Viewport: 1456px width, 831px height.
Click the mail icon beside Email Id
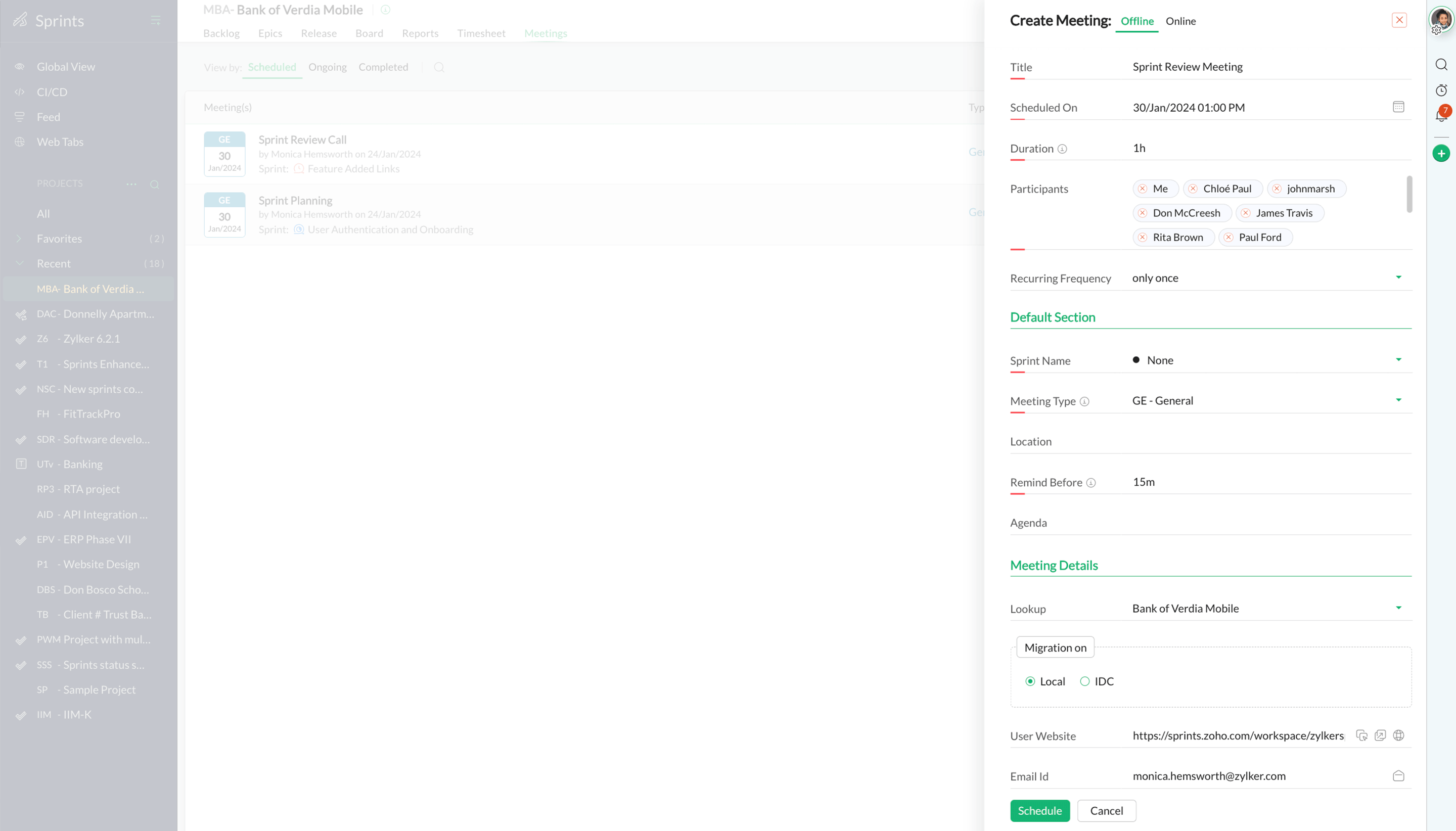pos(1398,775)
